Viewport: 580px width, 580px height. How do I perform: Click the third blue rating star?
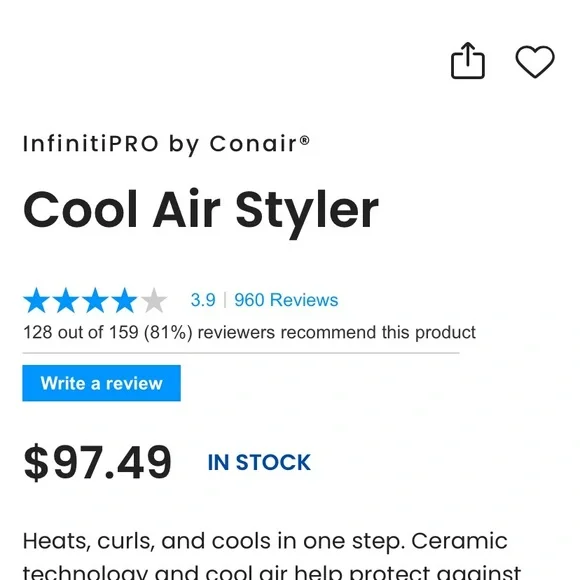[x=95, y=300]
